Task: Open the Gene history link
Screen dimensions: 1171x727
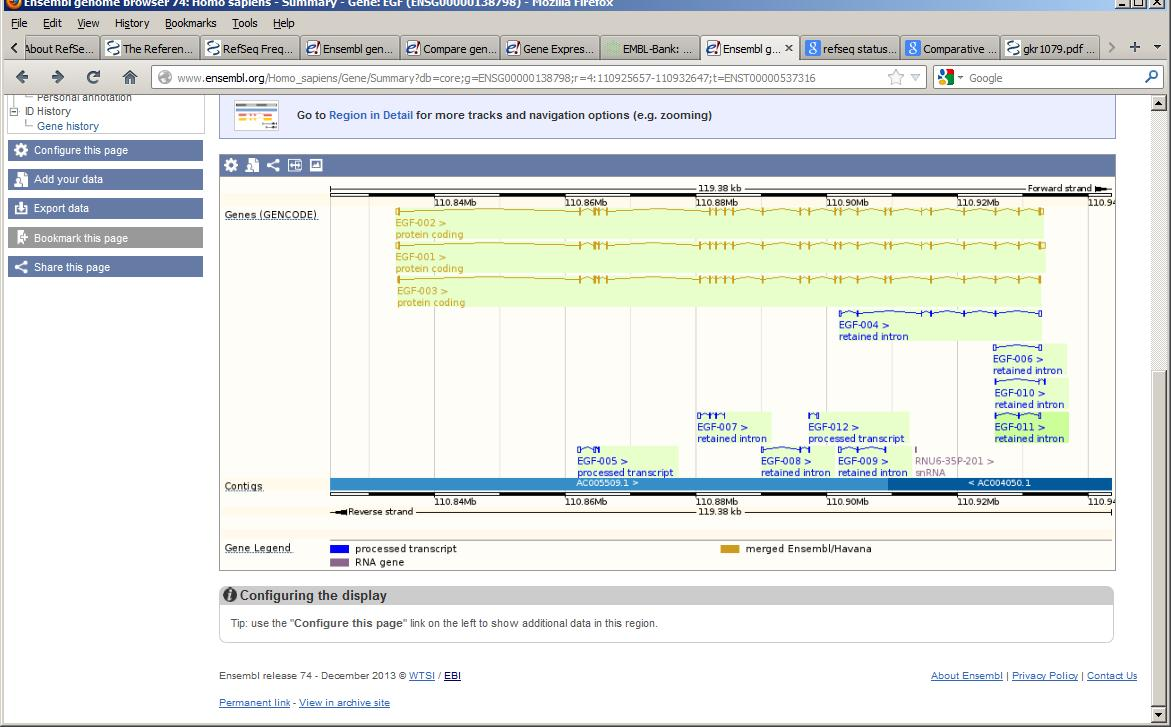Action: (x=68, y=126)
